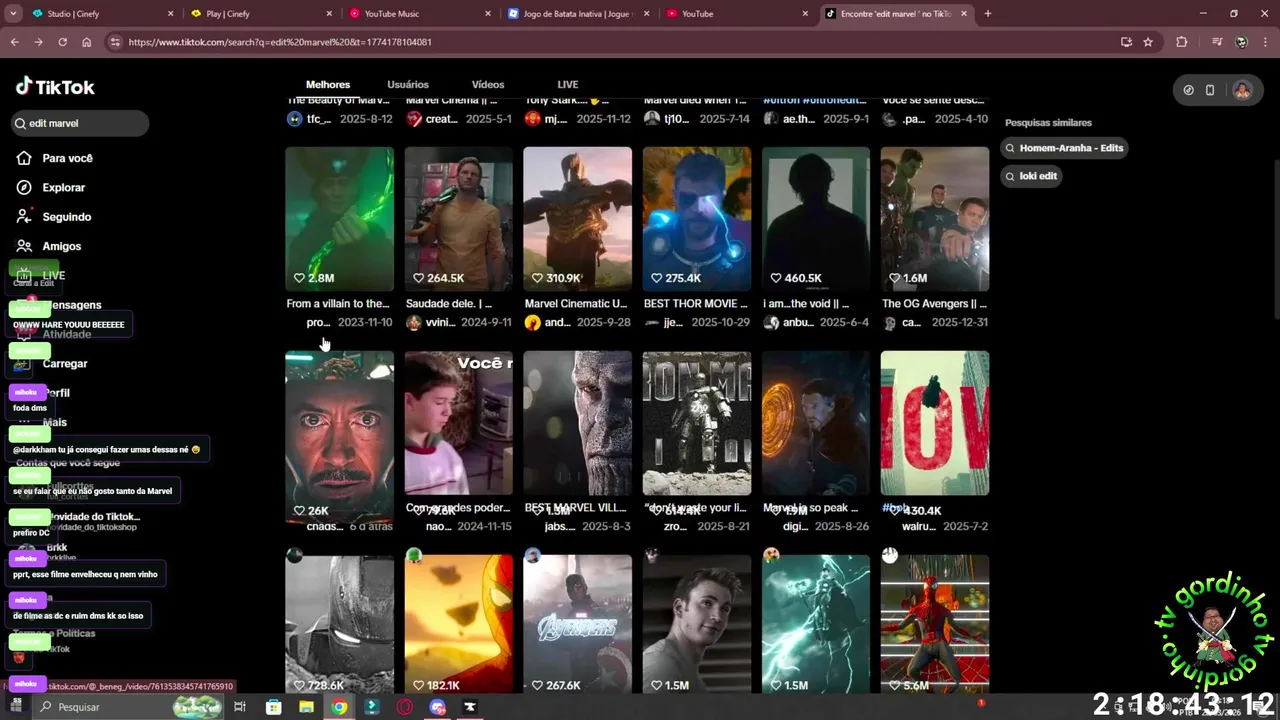Open Microsoft Store on the taskbar
The height and width of the screenshot is (720, 1280).
(x=274, y=707)
